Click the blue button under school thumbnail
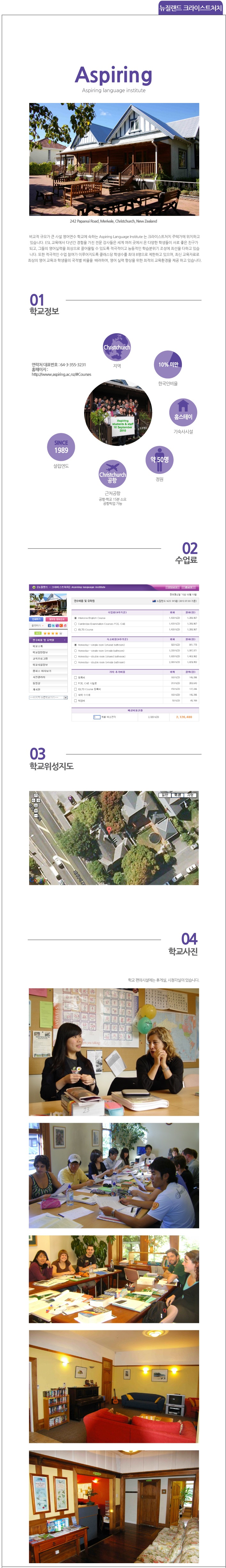This screenshot has width=226, height=1568. 36,619
